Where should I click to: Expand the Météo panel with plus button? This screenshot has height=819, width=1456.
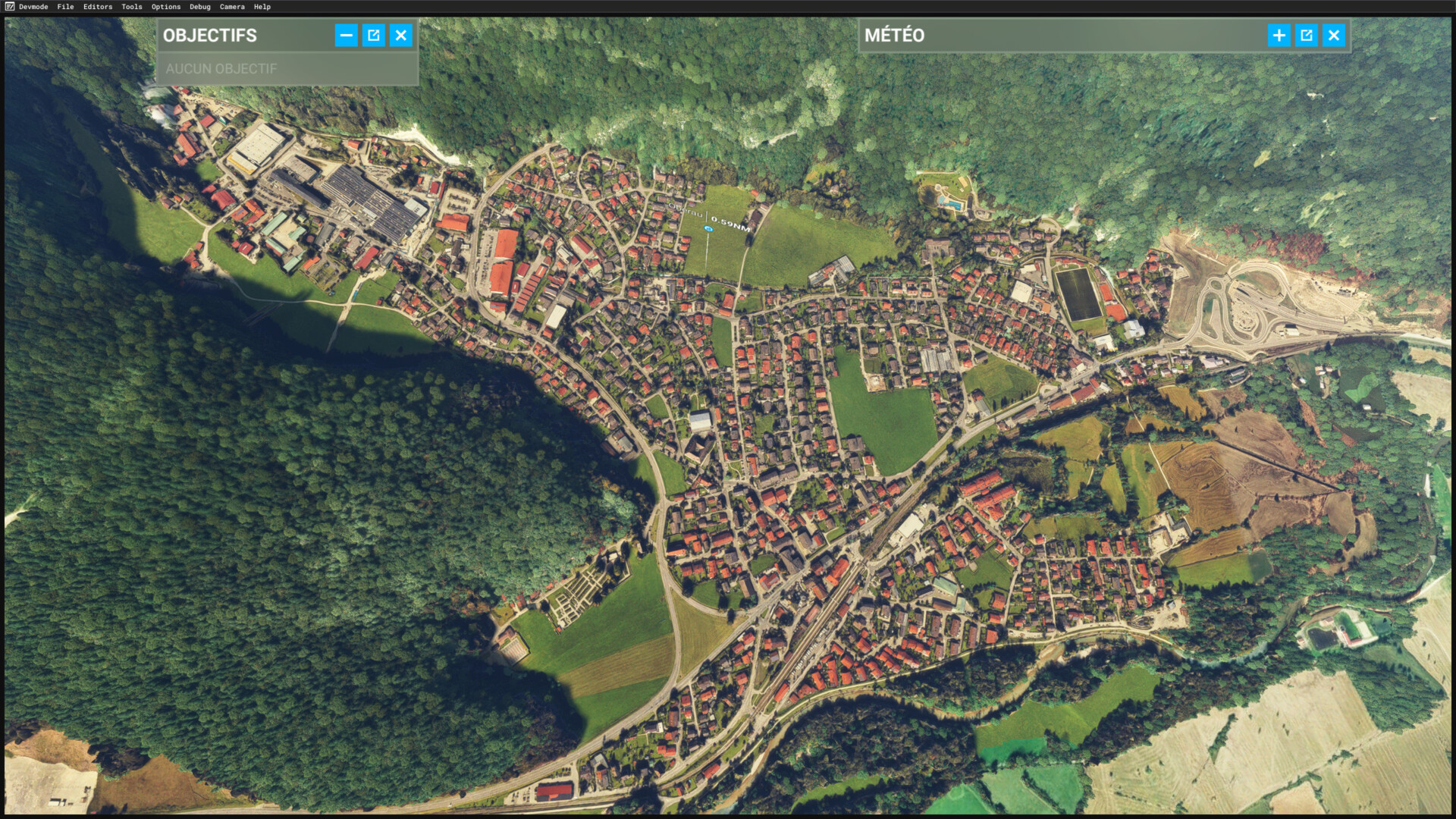click(1279, 35)
